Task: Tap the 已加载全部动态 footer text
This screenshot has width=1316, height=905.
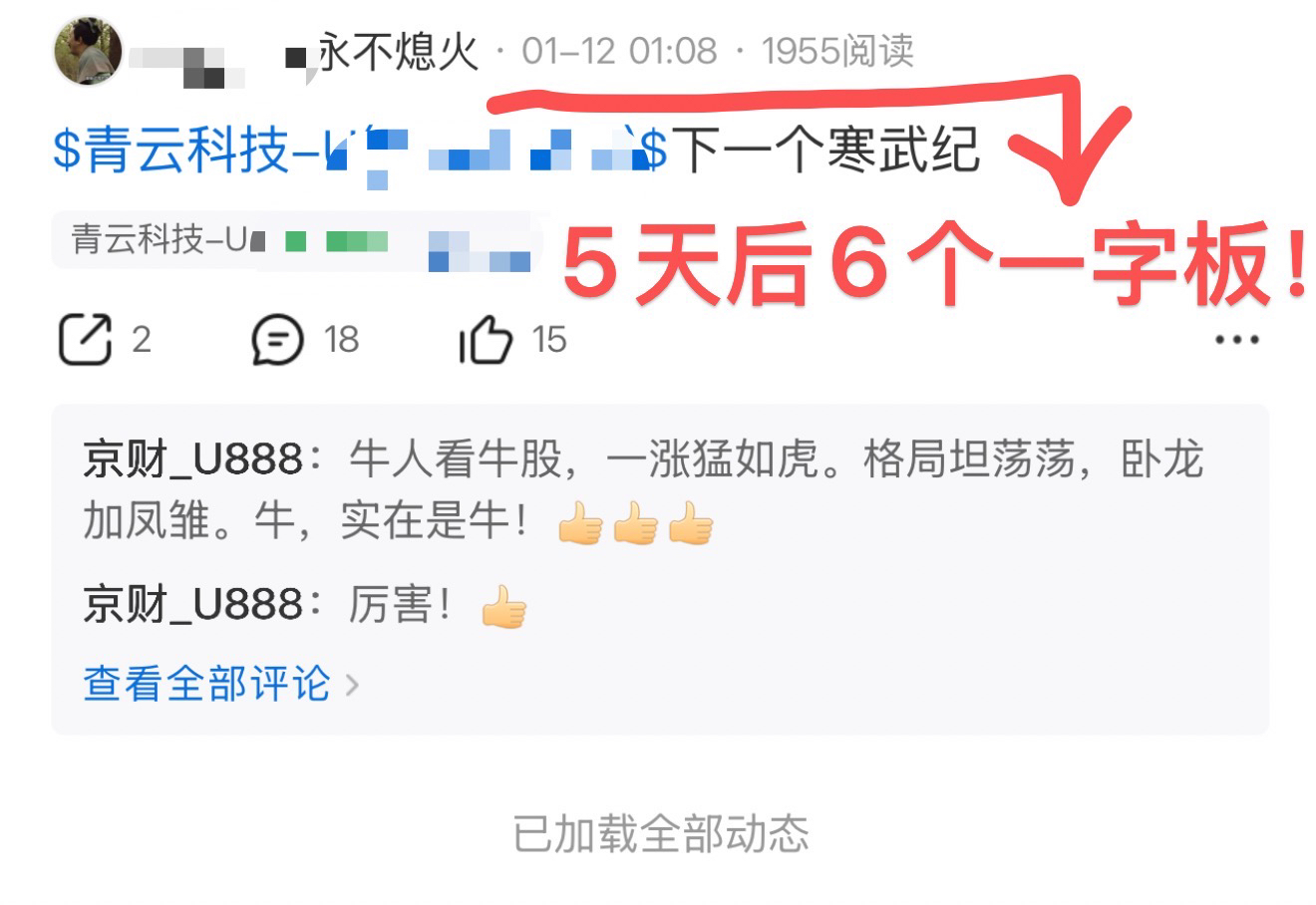Action: 659,833
